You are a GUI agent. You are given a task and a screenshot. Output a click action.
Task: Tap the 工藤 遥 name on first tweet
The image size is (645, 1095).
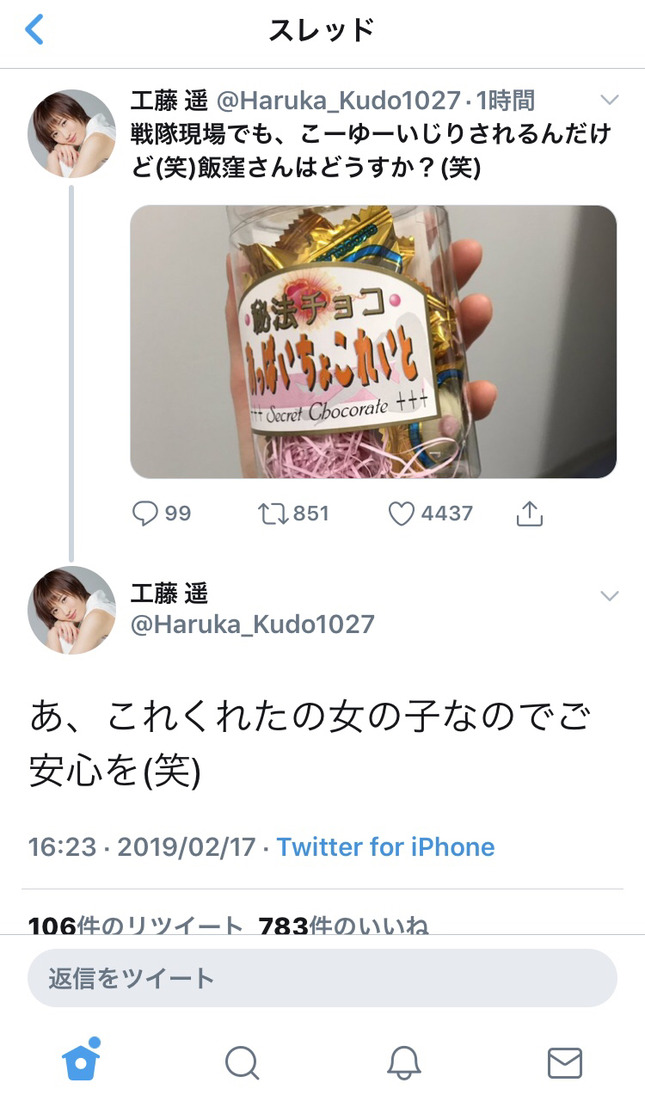pos(169,101)
